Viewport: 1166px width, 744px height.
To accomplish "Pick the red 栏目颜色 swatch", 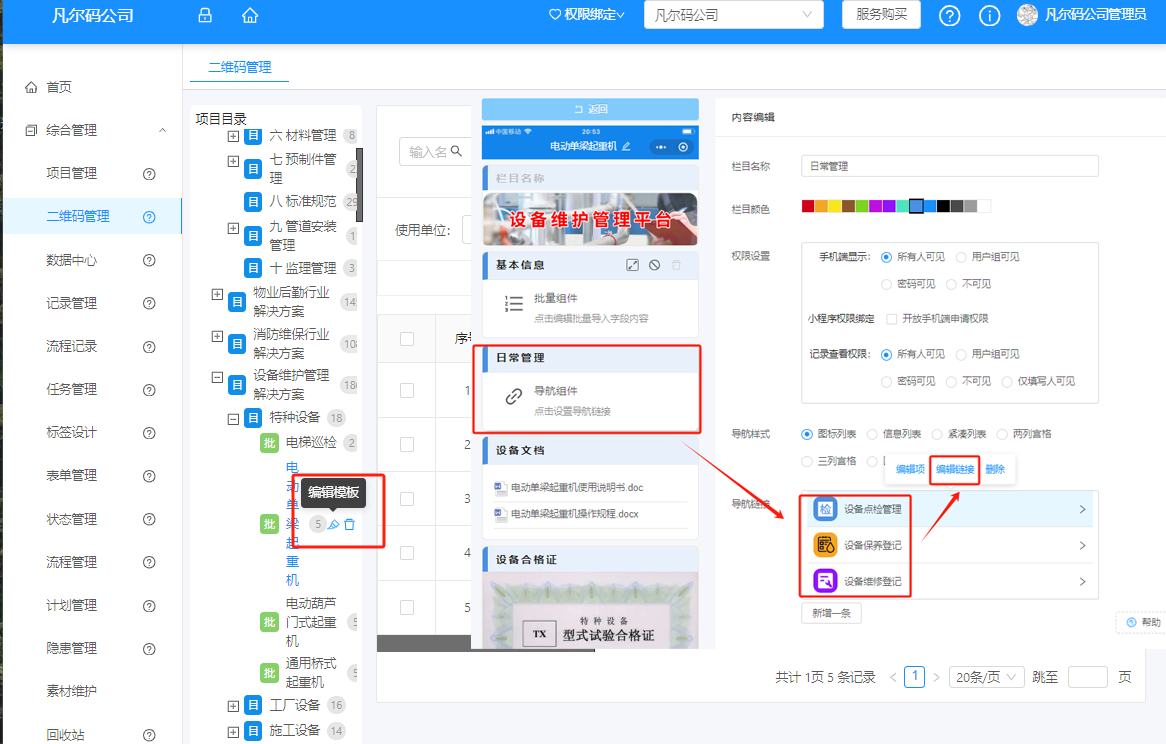I will 808,206.
